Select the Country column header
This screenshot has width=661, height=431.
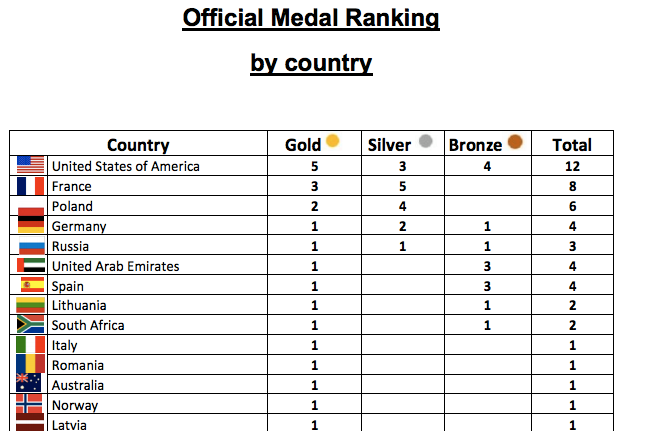(x=138, y=145)
